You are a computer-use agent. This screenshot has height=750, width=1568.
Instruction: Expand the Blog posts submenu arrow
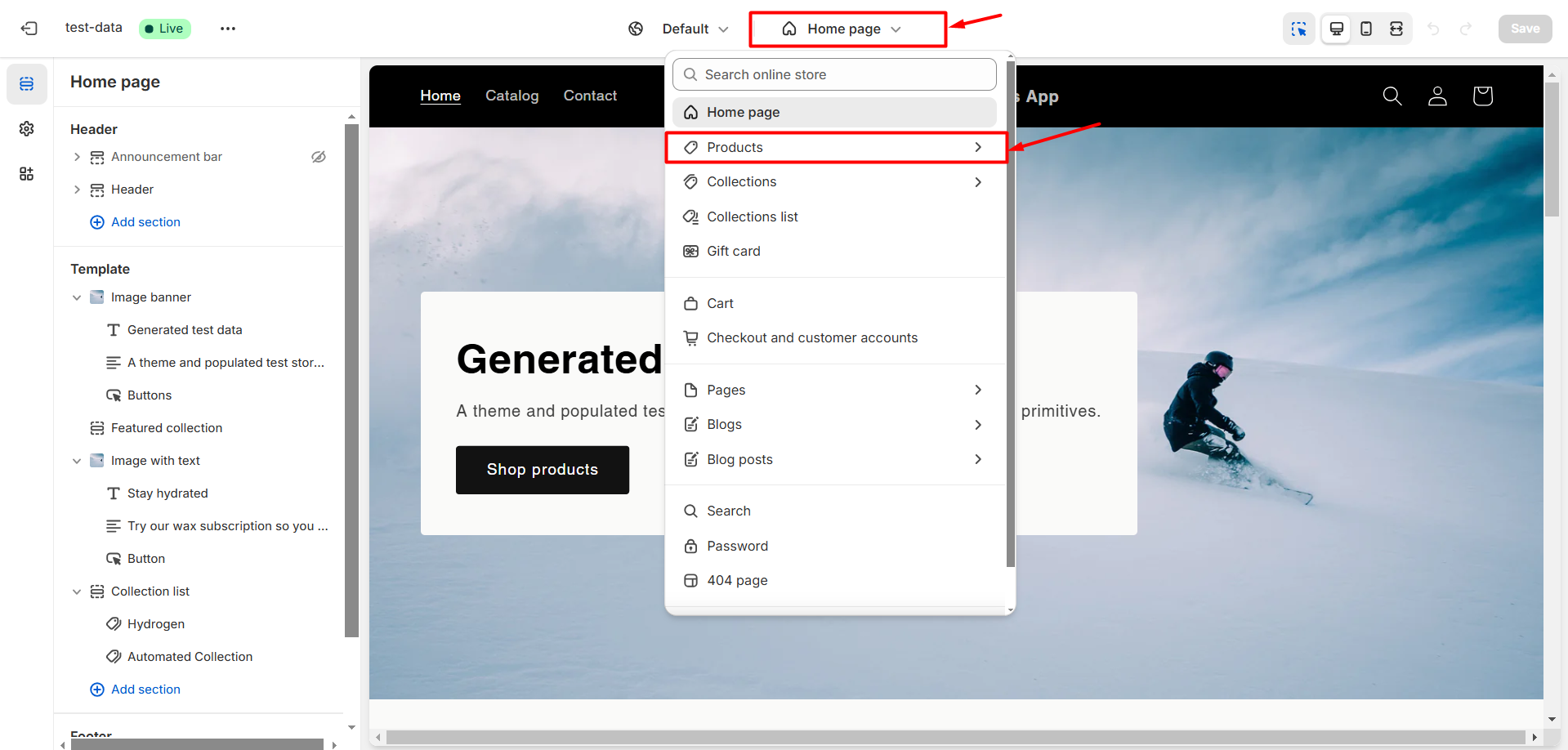(978, 459)
